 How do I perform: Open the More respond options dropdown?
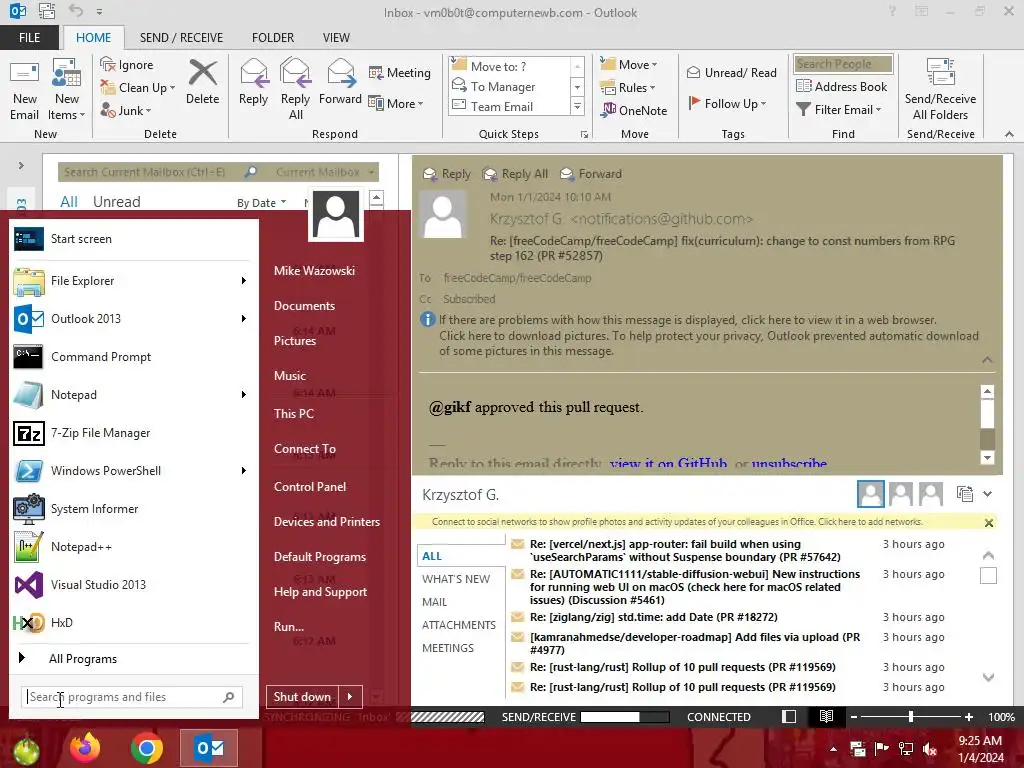coord(396,103)
